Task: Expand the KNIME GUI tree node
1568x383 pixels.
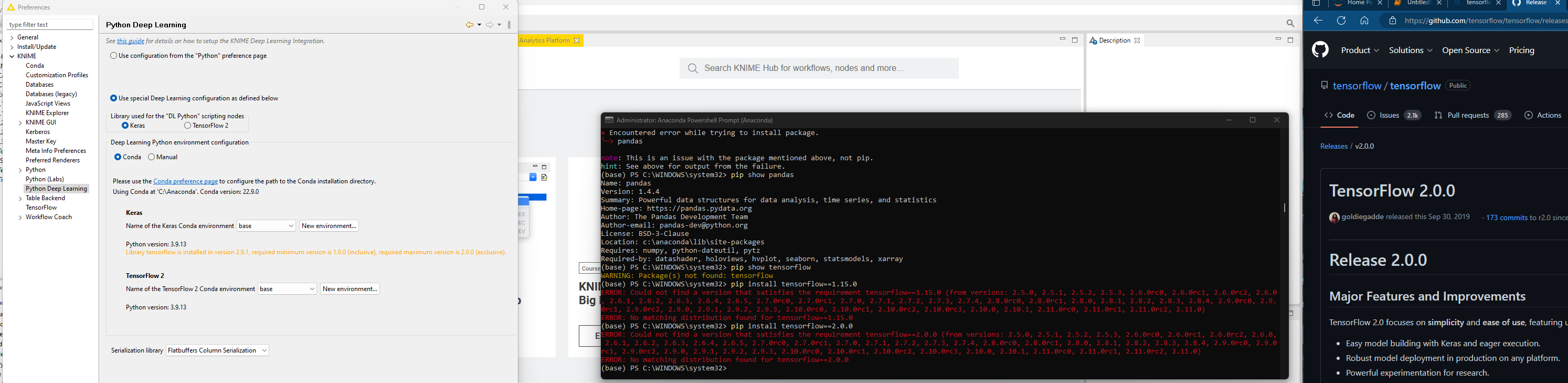Action: 20,123
